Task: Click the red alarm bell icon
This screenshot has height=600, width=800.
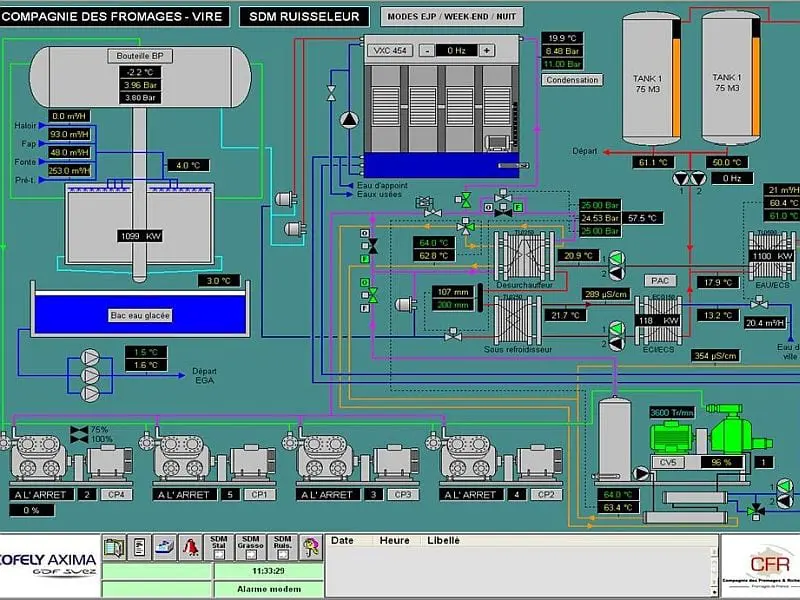Action: [190, 546]
